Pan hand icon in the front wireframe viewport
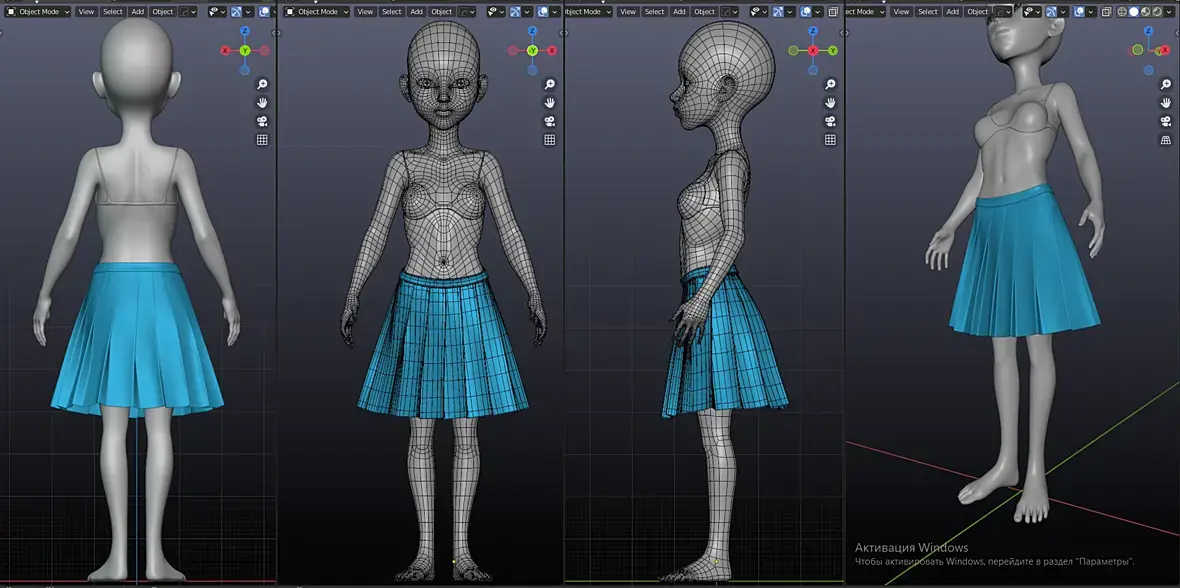The image size is (1180, 588). (x=550, y=102)
